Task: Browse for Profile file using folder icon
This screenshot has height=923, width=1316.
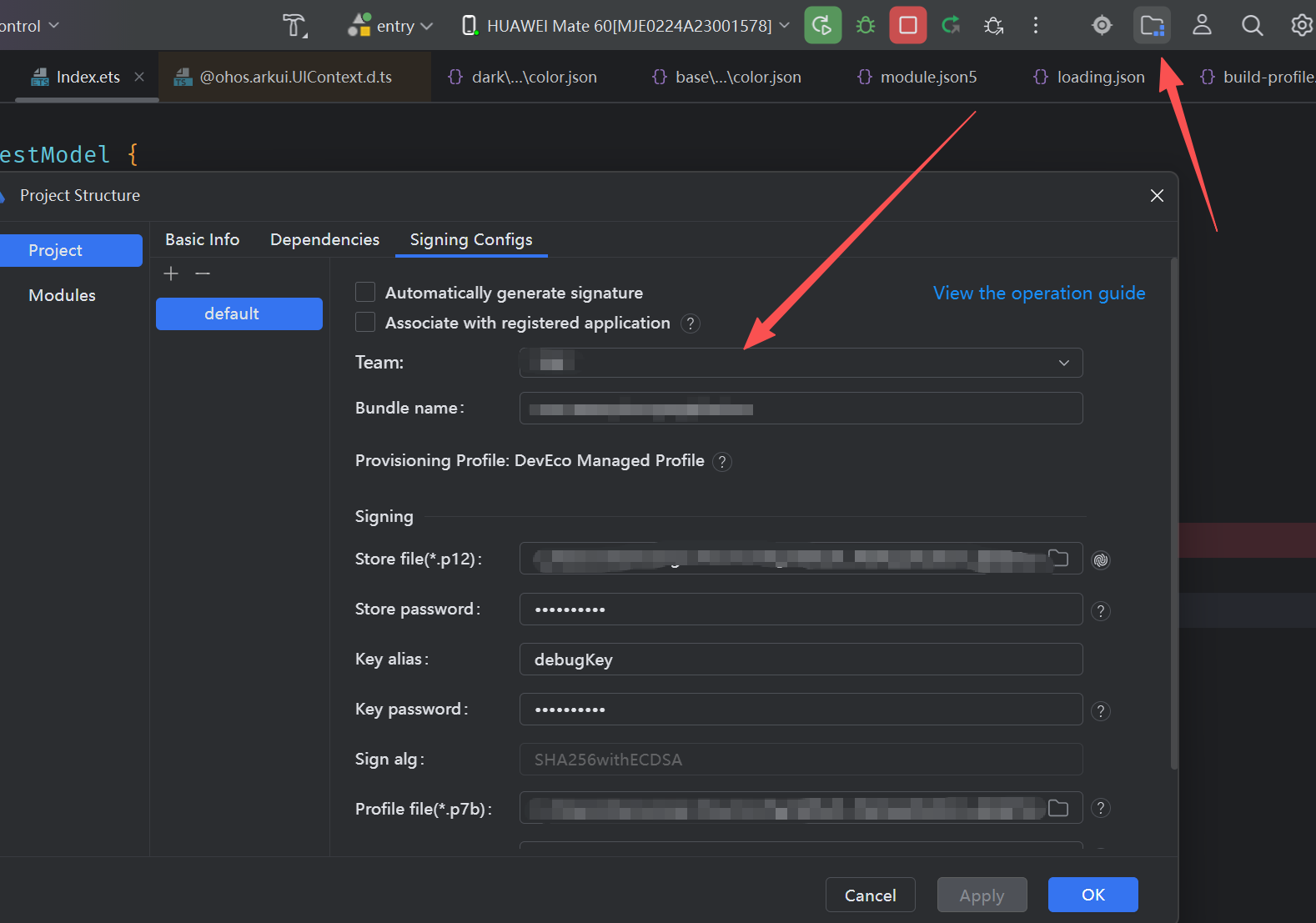Action: 1058,808
